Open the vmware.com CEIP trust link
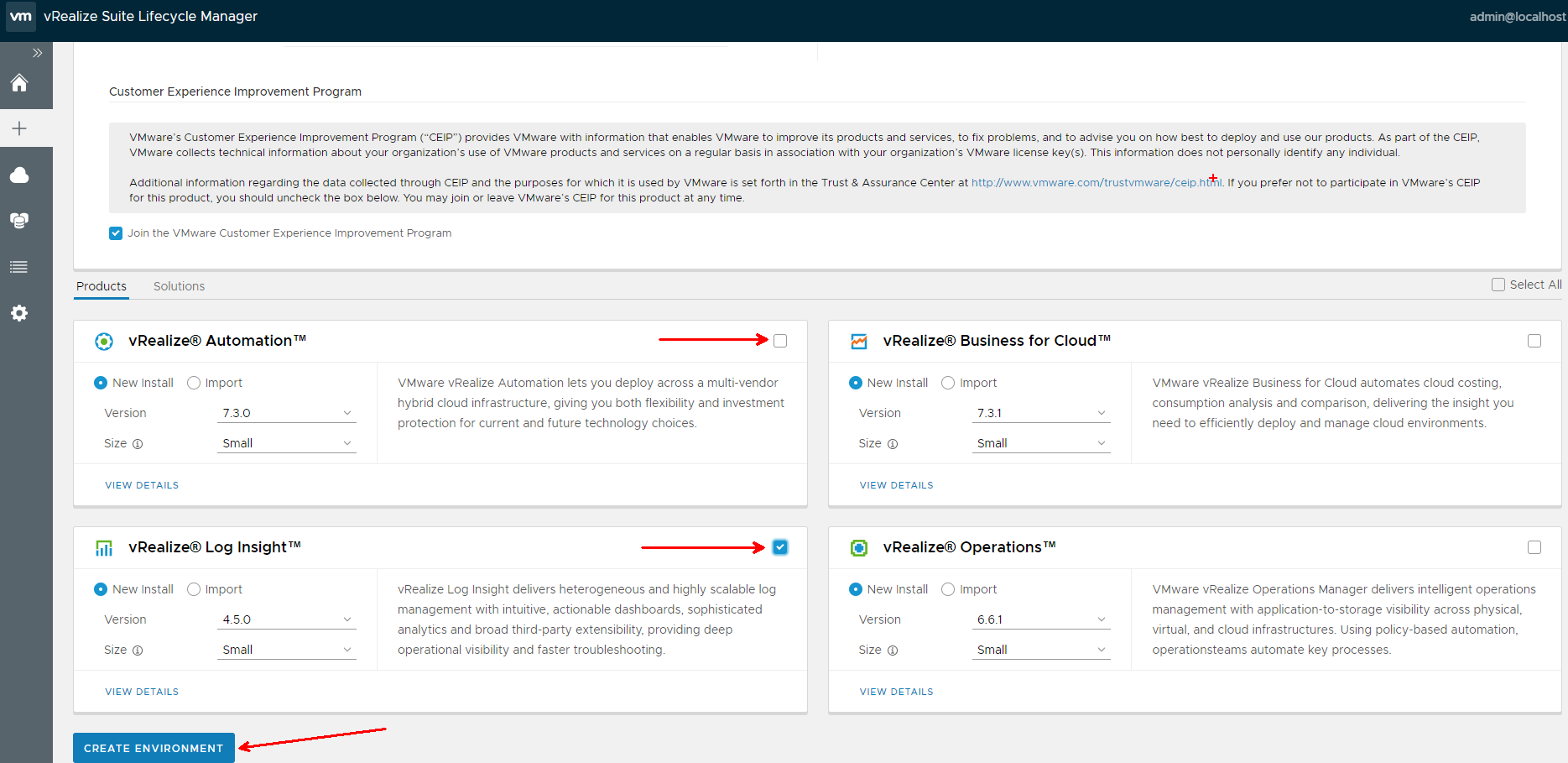 click(x=1096, y=183)
